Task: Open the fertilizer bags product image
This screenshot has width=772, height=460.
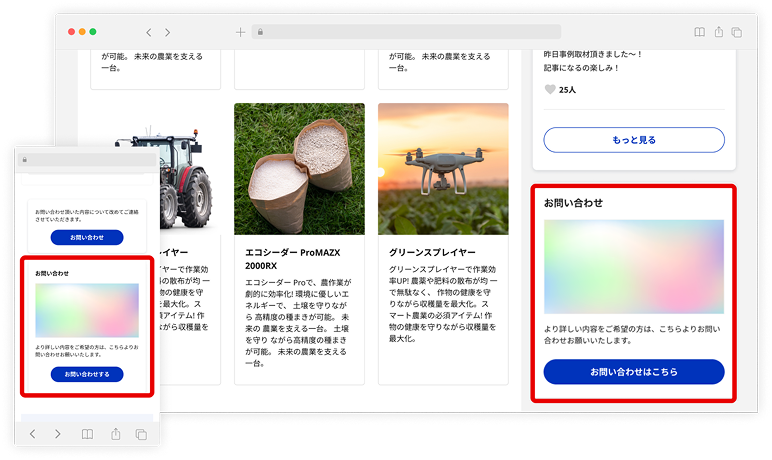Action: (x=299, y=169)
